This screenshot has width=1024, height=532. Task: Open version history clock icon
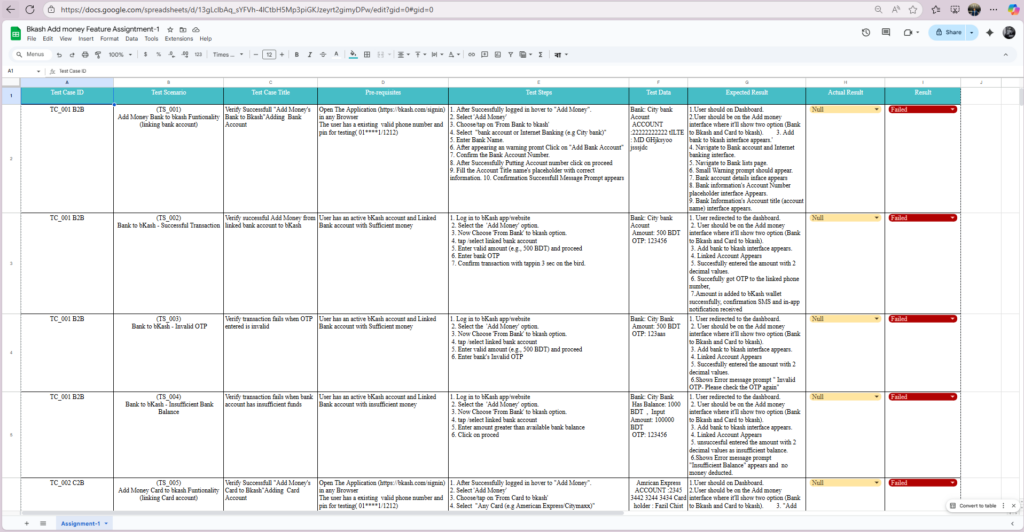point(866,32)
